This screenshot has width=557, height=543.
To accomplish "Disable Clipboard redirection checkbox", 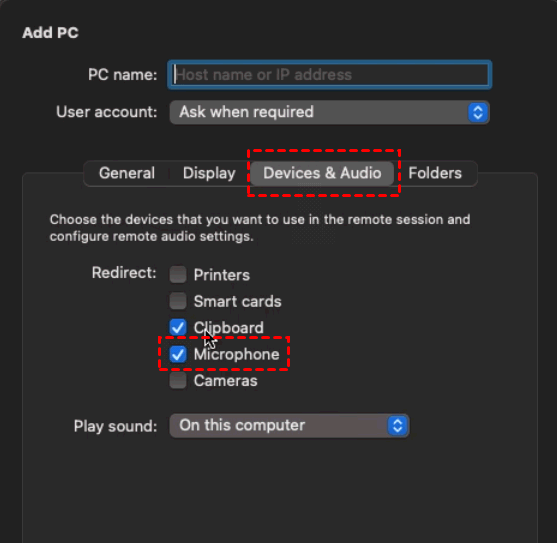I will click(x=178, y=327).
